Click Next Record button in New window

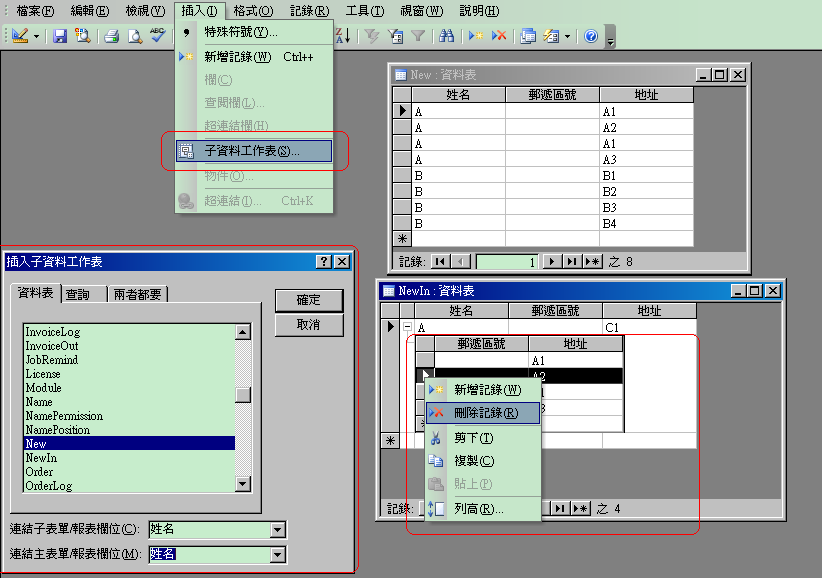[551, 261]
